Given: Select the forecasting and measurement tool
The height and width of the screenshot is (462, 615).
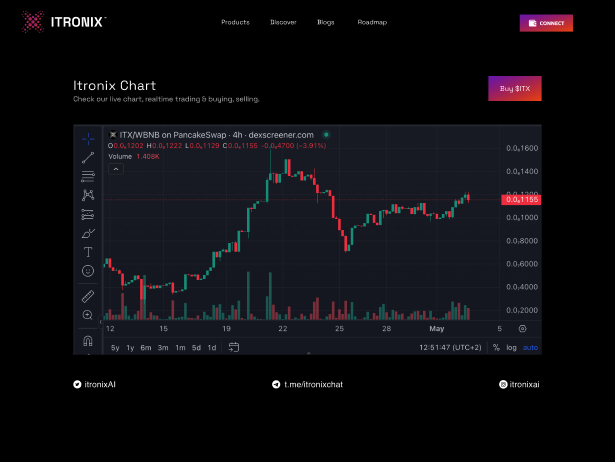Looking at the screenshot, I should (88, 215).
